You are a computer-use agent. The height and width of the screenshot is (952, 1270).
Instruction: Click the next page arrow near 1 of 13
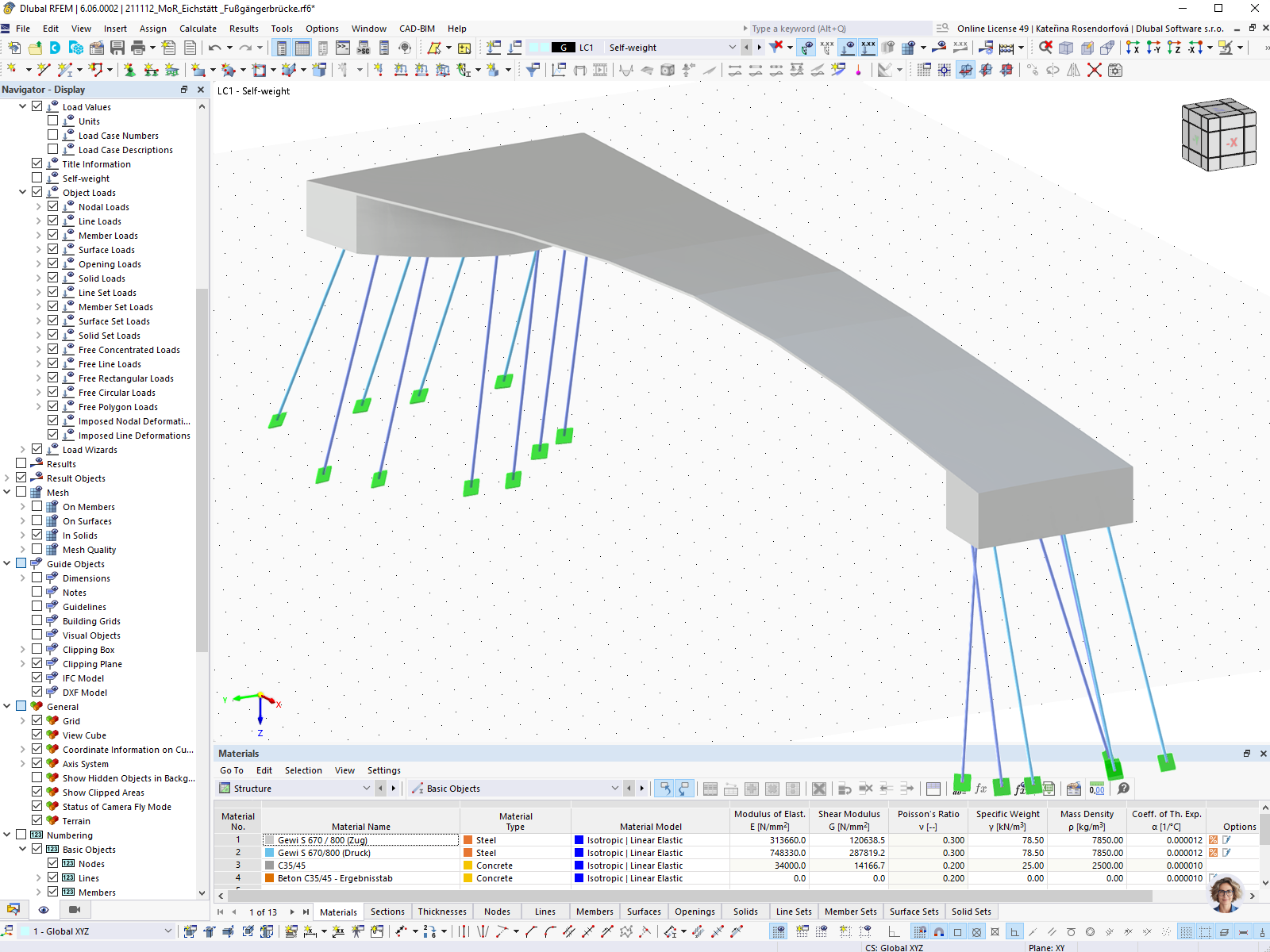(x=291, y=912)
